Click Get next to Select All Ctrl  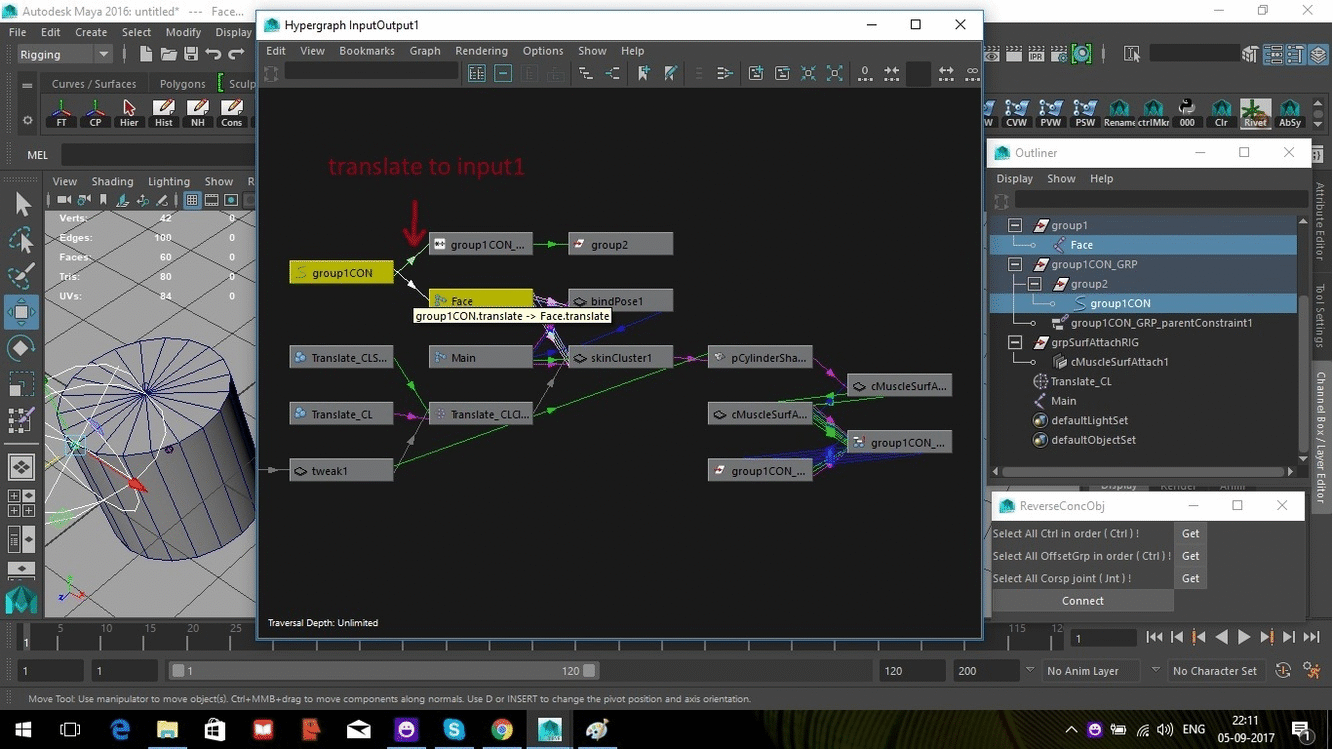pos(1189,533)
